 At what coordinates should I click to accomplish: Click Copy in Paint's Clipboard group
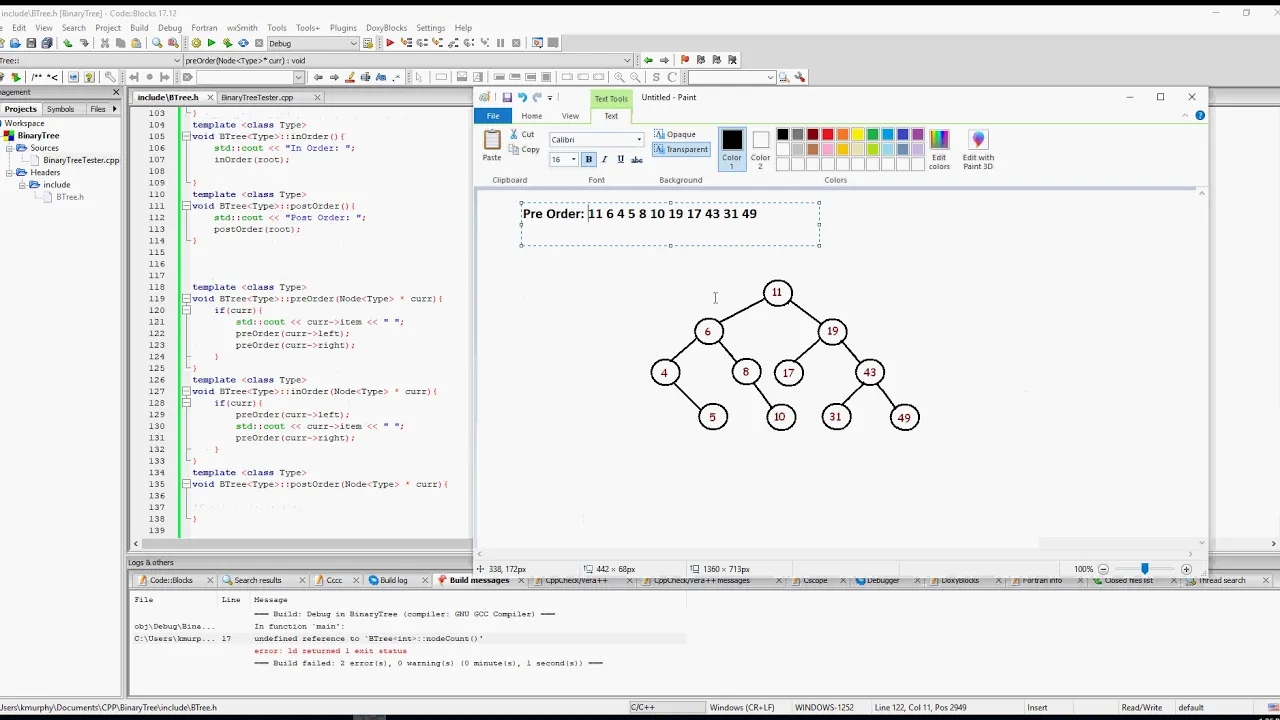524,149
